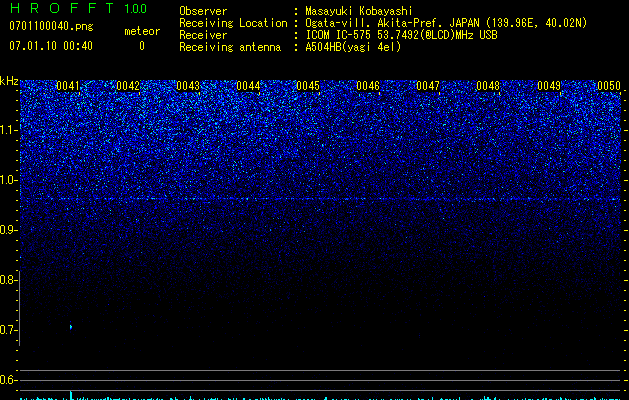Click the HROFFT 1.0.0 title text

tap(78, 8)
